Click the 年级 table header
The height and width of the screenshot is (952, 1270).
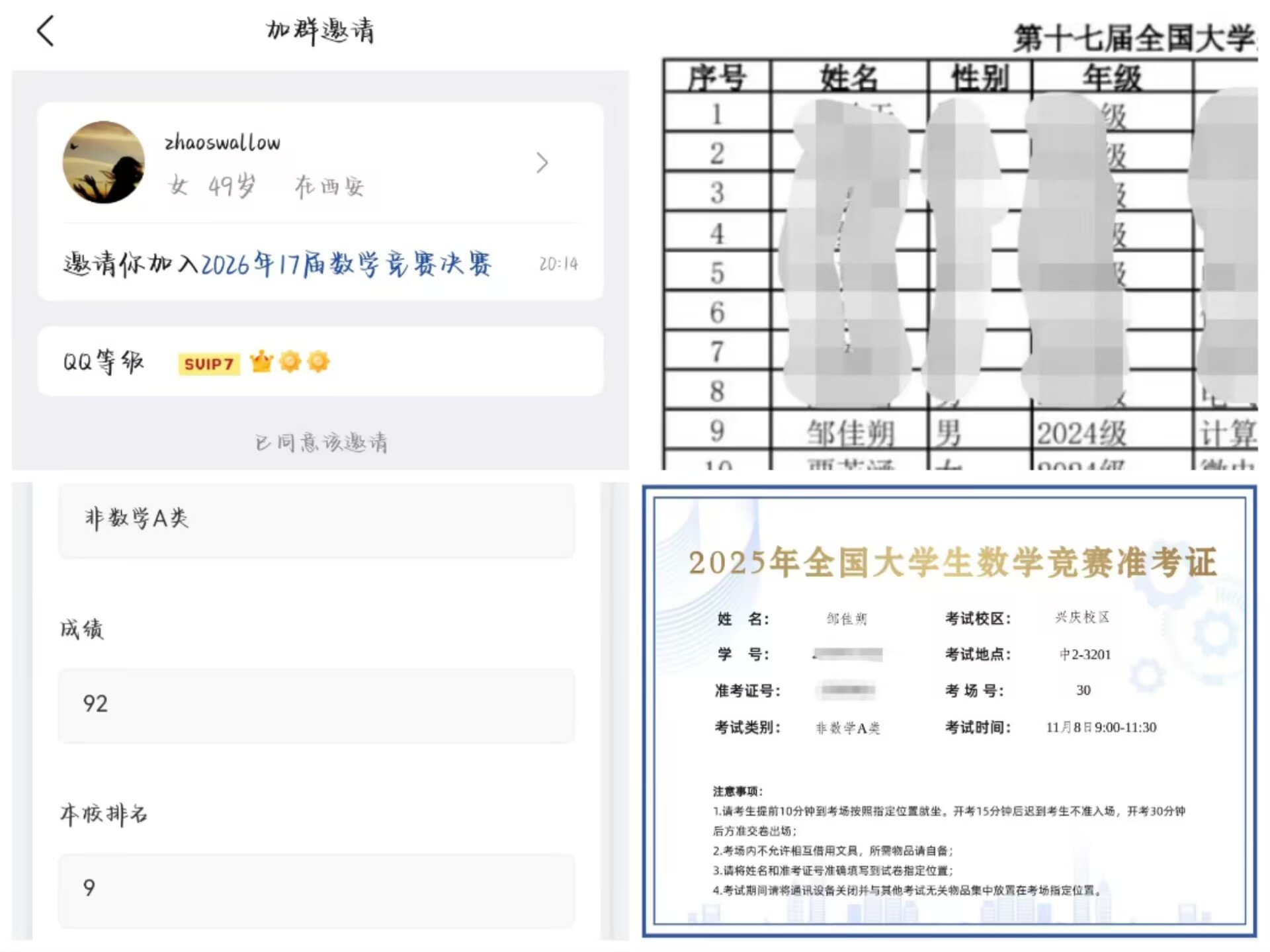coord(1113,77)
